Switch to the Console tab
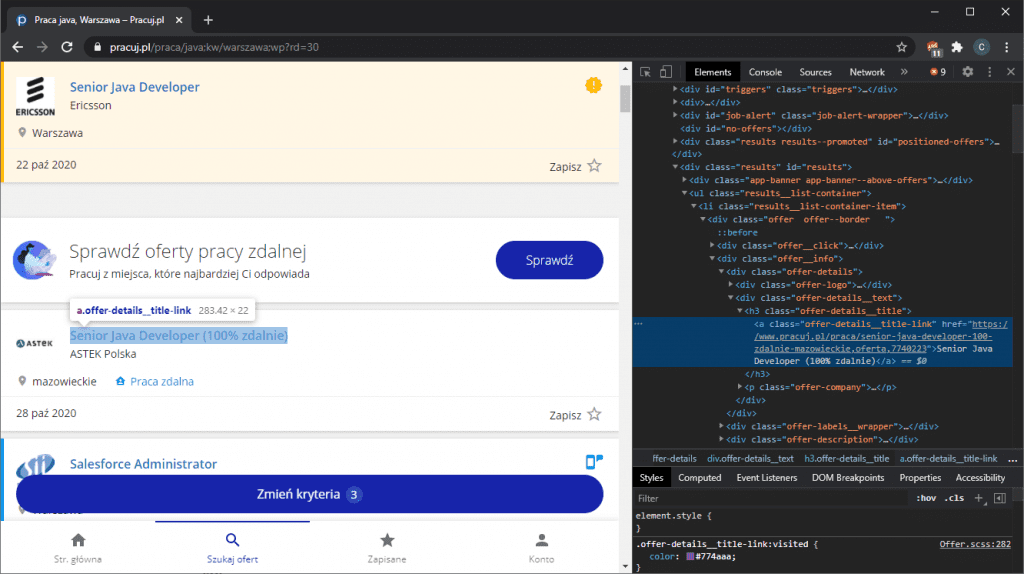This screenshot has width=1024, height=574. (x=765, y=72)
